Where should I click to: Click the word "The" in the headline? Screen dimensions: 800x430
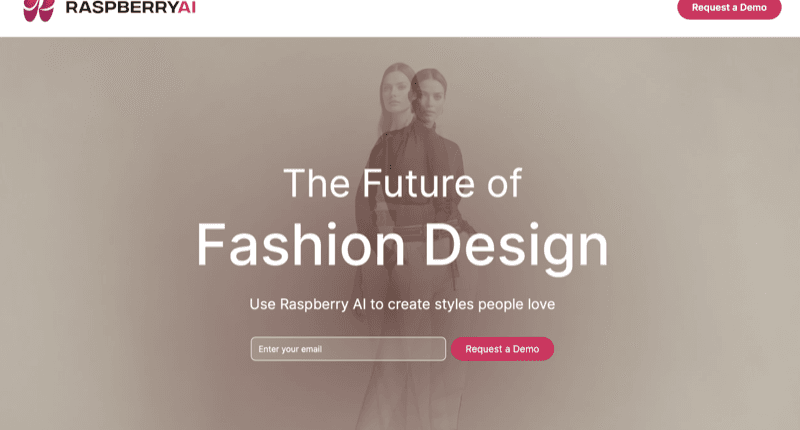315,183
